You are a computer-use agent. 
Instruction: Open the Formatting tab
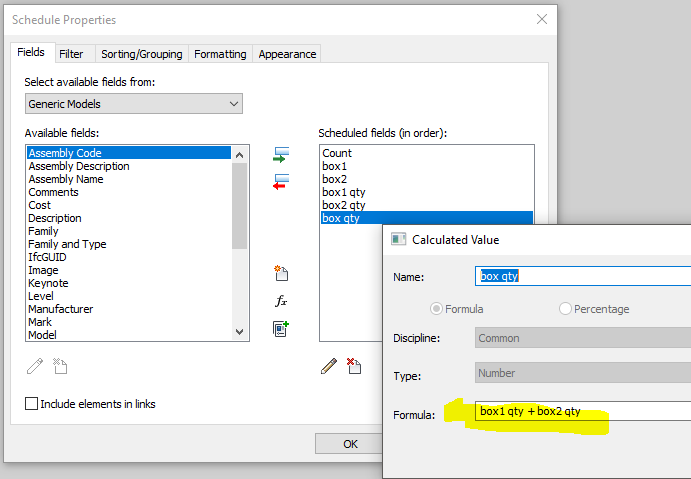click(x=220, y=54)
